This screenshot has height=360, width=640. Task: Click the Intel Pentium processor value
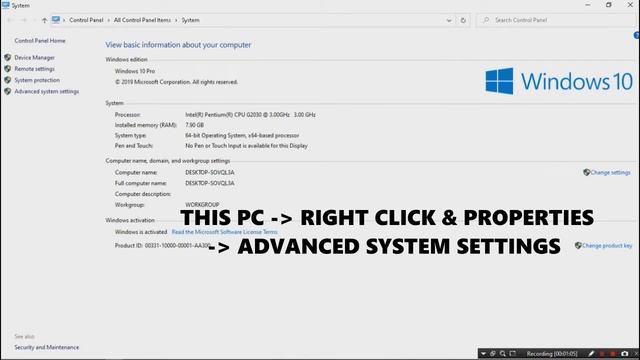[x=250, y=115]
